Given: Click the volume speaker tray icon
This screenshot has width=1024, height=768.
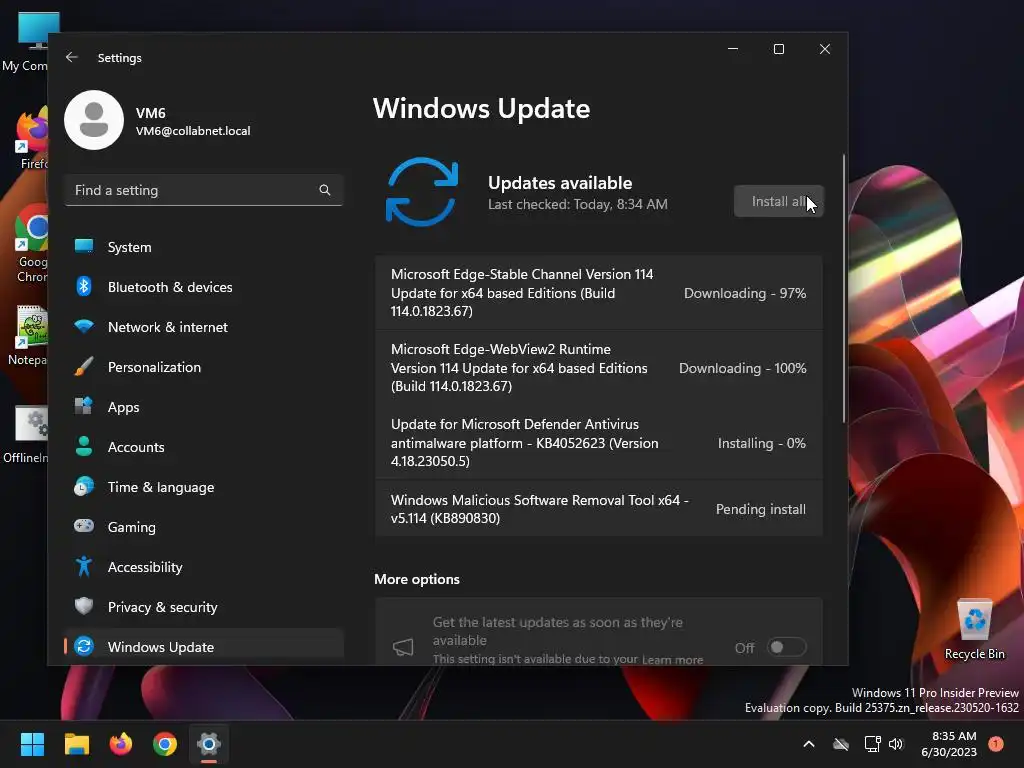Looking at the screenshot, I should coord(896,744).
